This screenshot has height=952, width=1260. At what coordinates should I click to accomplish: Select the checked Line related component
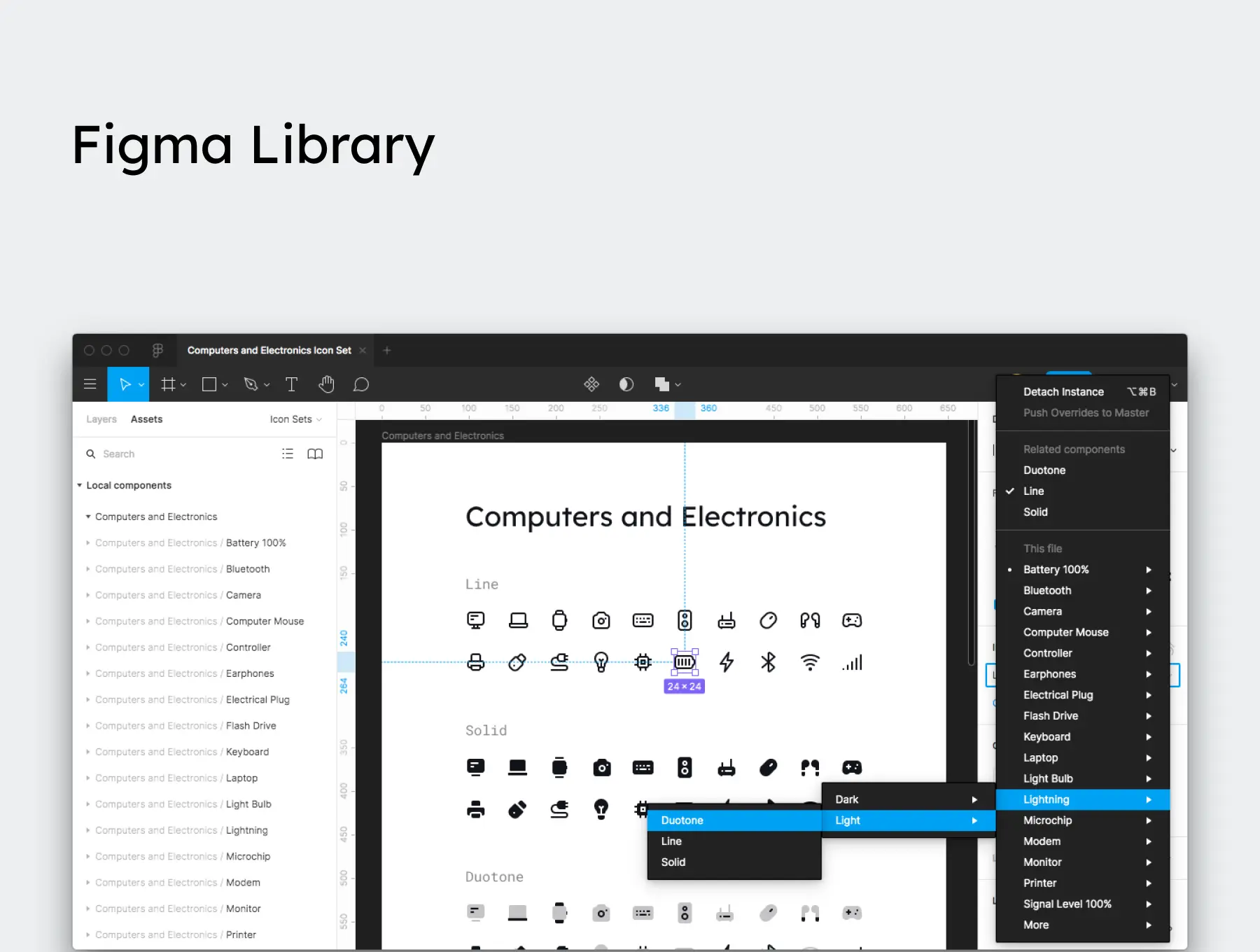tap(1083, 491)
